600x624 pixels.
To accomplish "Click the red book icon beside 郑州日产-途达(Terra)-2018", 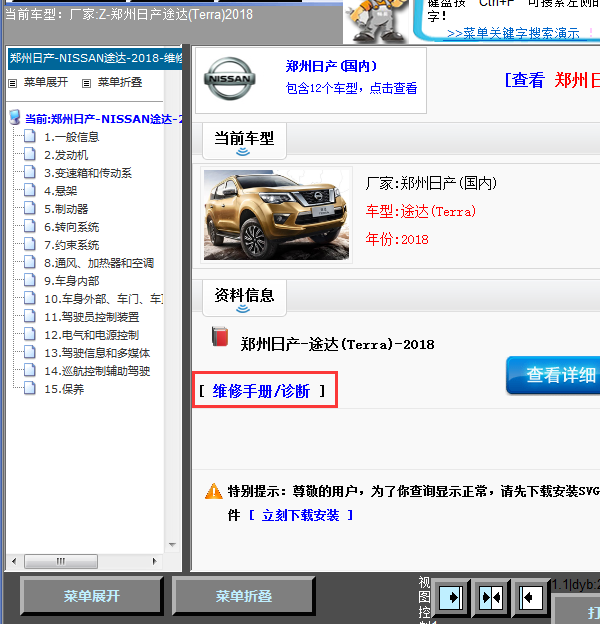I will (220, 336).
